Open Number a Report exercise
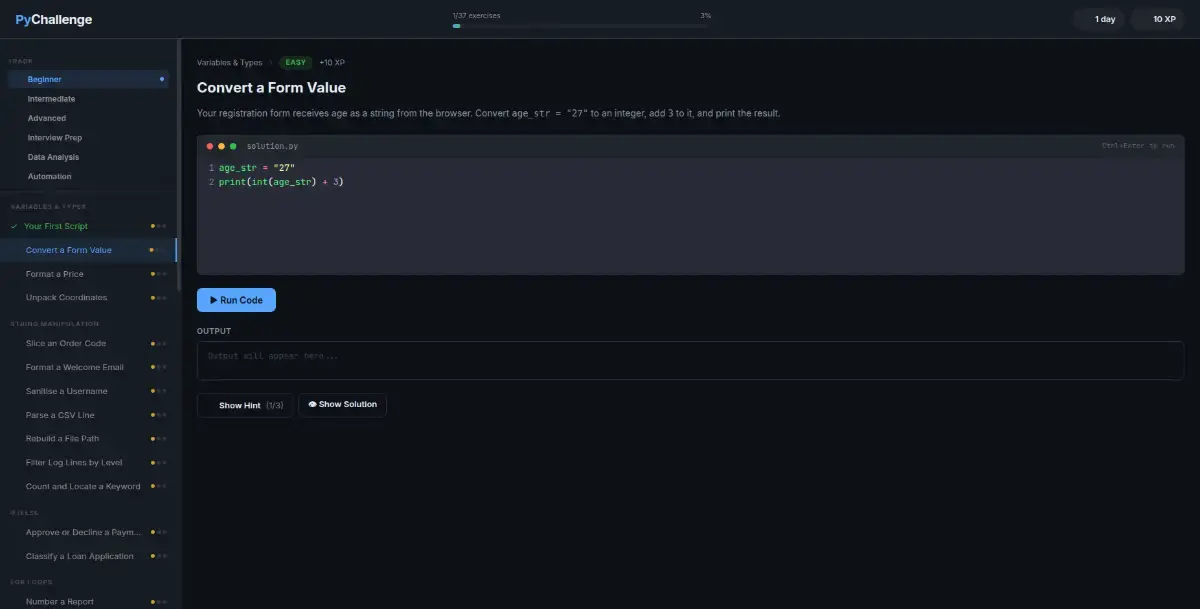1200x609 pixels. pyautogui.click(x=88, y=602)
